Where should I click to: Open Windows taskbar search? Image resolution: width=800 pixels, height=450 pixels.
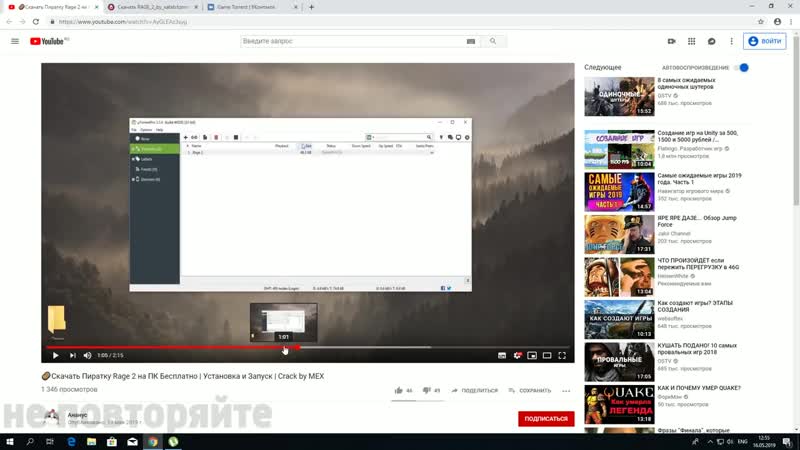(x=30, y=442)
